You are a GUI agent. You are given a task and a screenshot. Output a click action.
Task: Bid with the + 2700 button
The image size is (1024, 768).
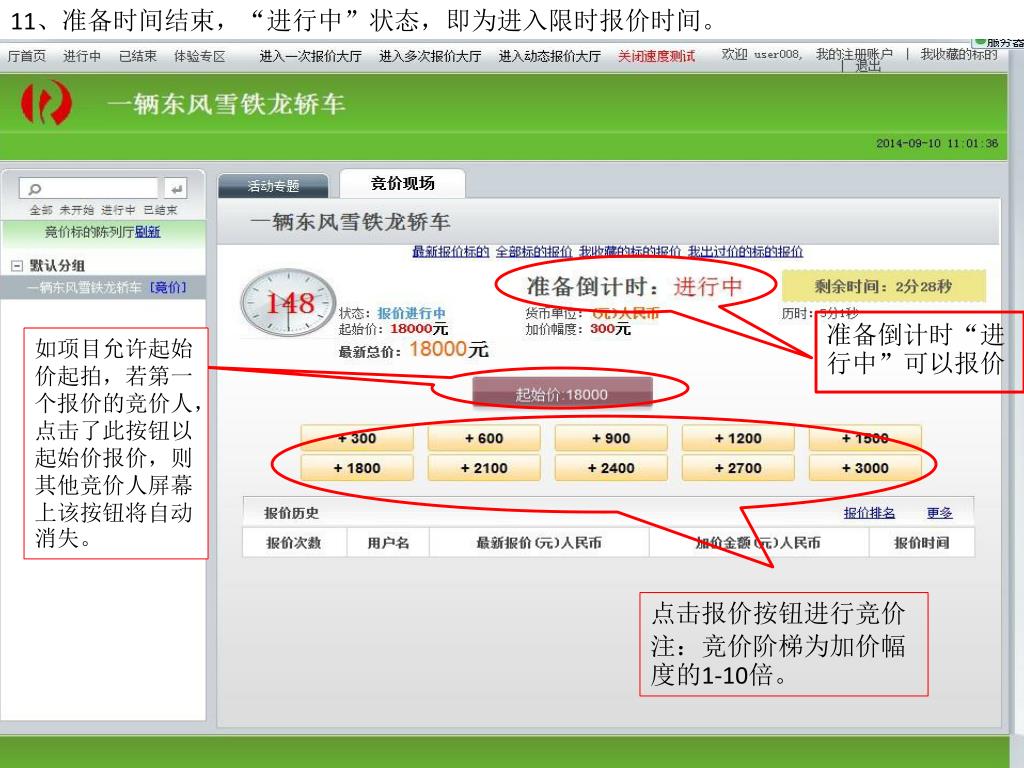tap(738, 468)
